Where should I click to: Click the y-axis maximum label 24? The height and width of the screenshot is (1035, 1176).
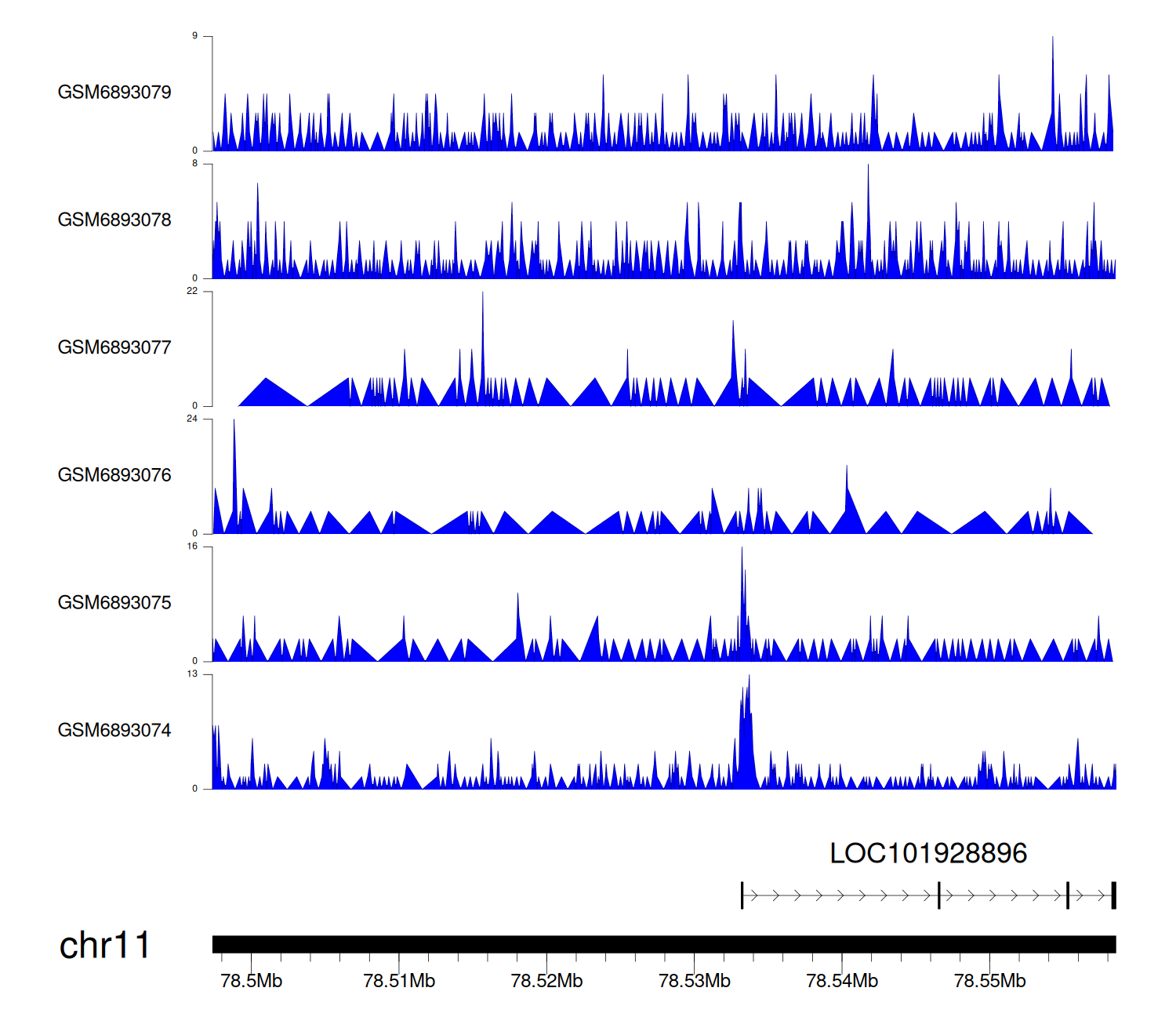click(192, 419)
